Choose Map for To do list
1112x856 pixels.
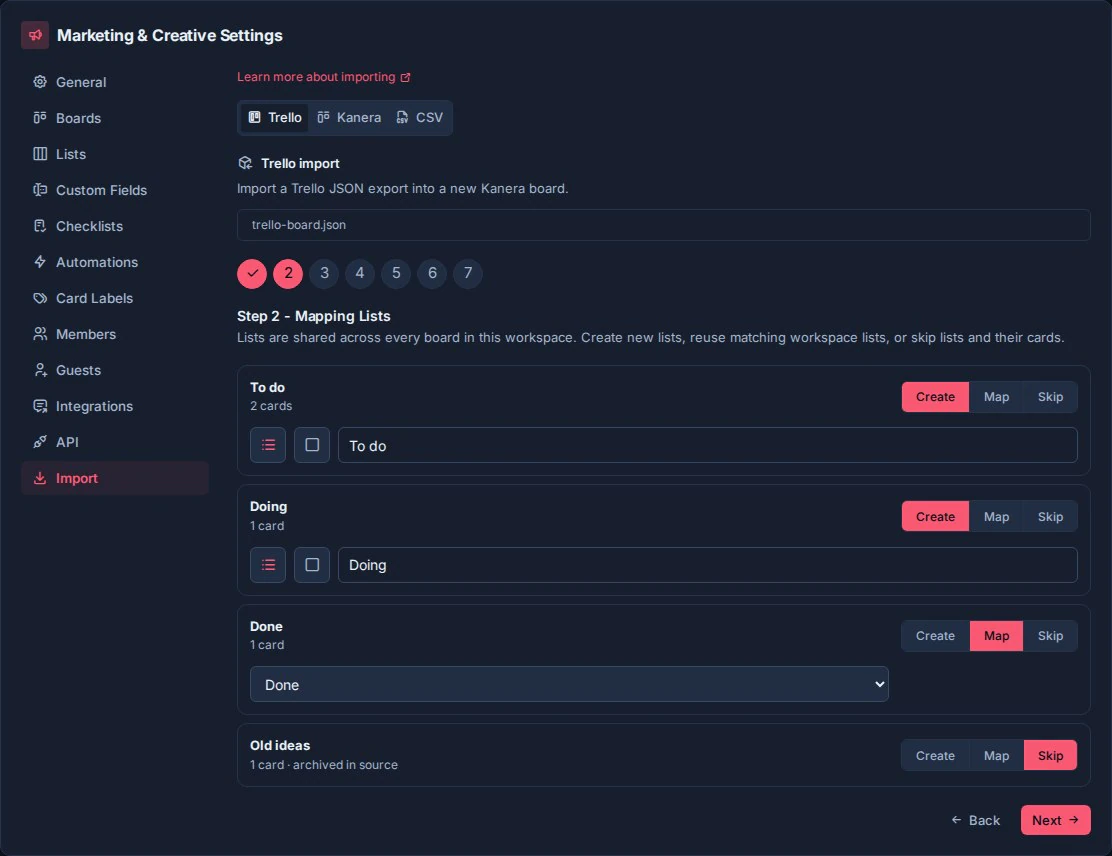tap(996, 397)
